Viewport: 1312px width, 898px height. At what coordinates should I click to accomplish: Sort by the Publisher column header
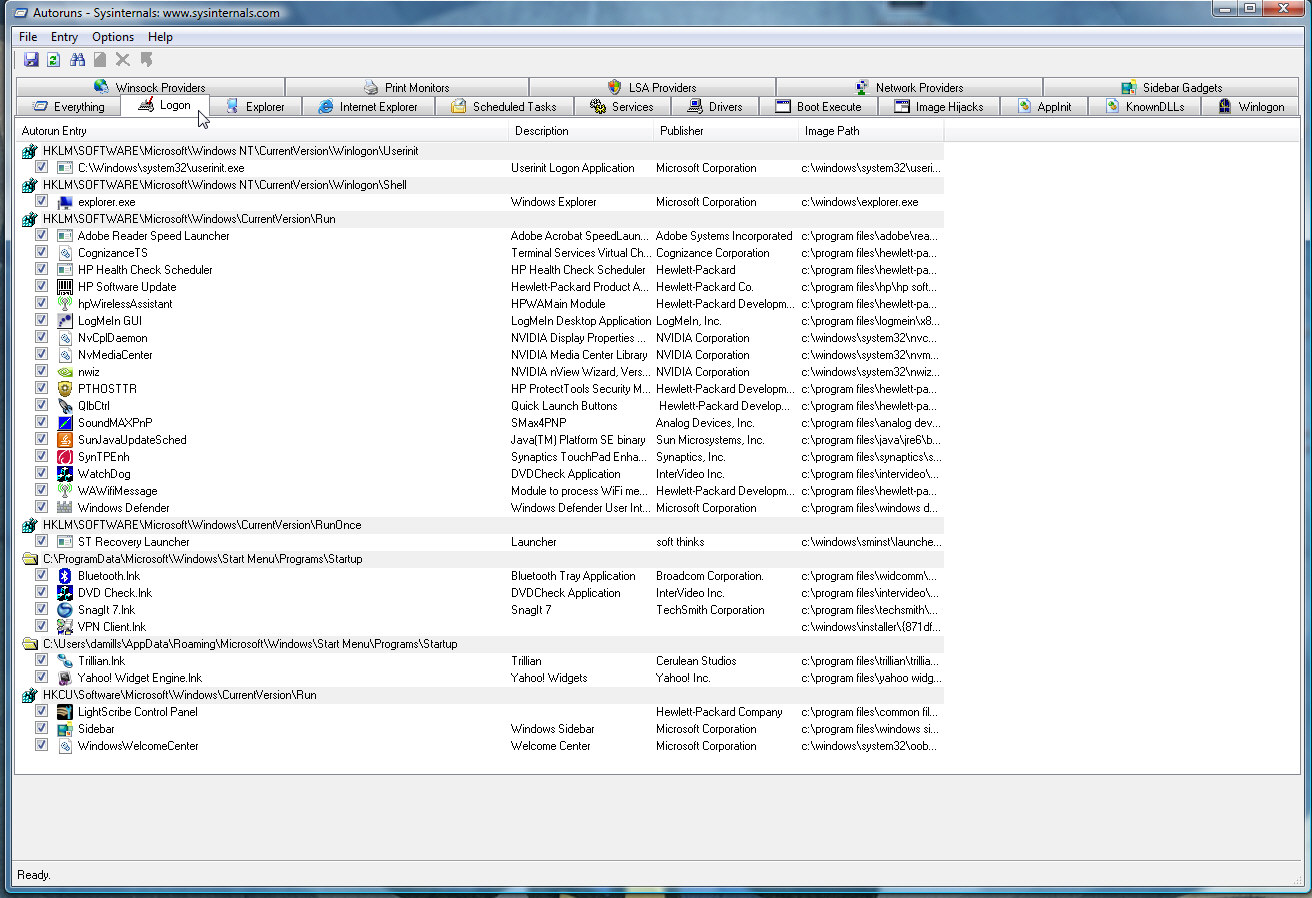pos(727,131)
